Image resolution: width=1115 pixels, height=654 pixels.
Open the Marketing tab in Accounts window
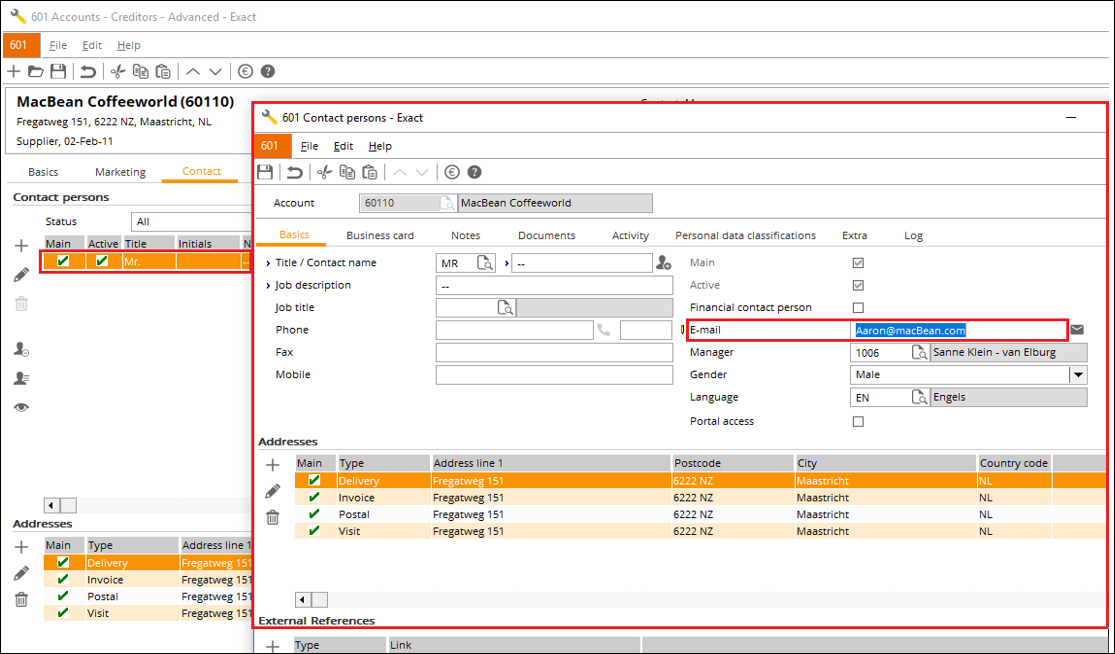(120, 171)
